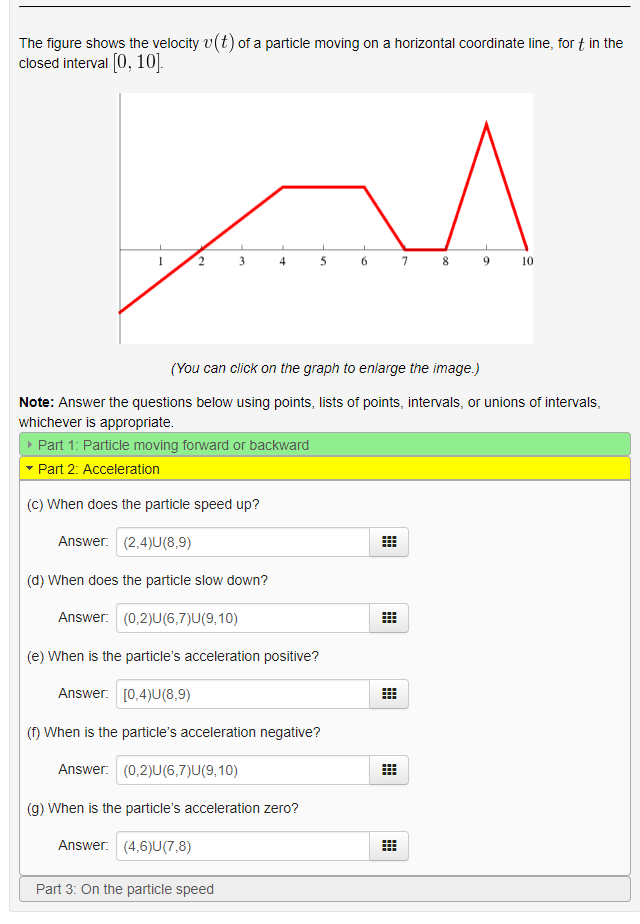Click the Part 3 gray header bar
640x924 pixels.
coord(320,887)
